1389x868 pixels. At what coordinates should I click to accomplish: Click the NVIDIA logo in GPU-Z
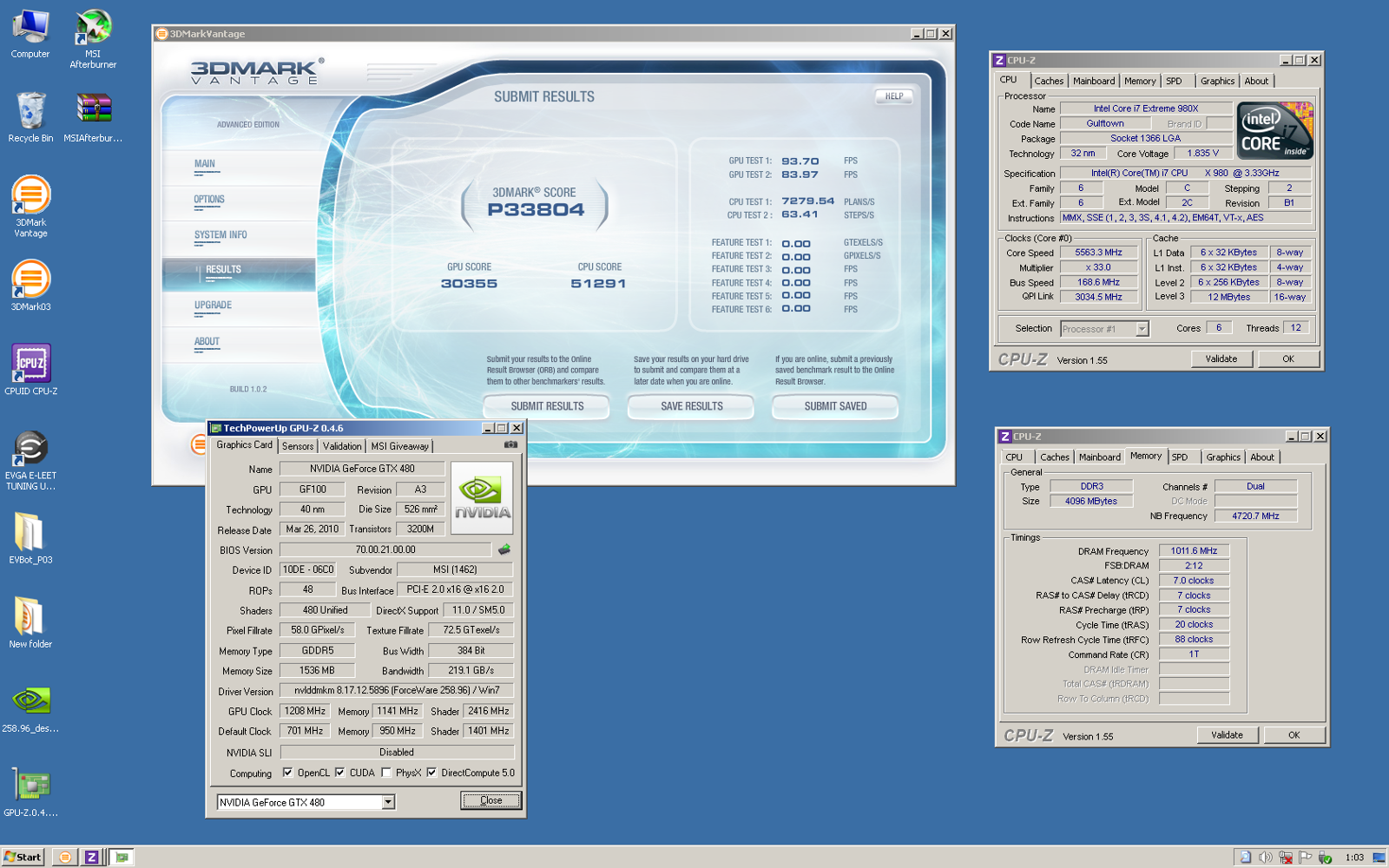pyautogui.click(x=482, y=497)
